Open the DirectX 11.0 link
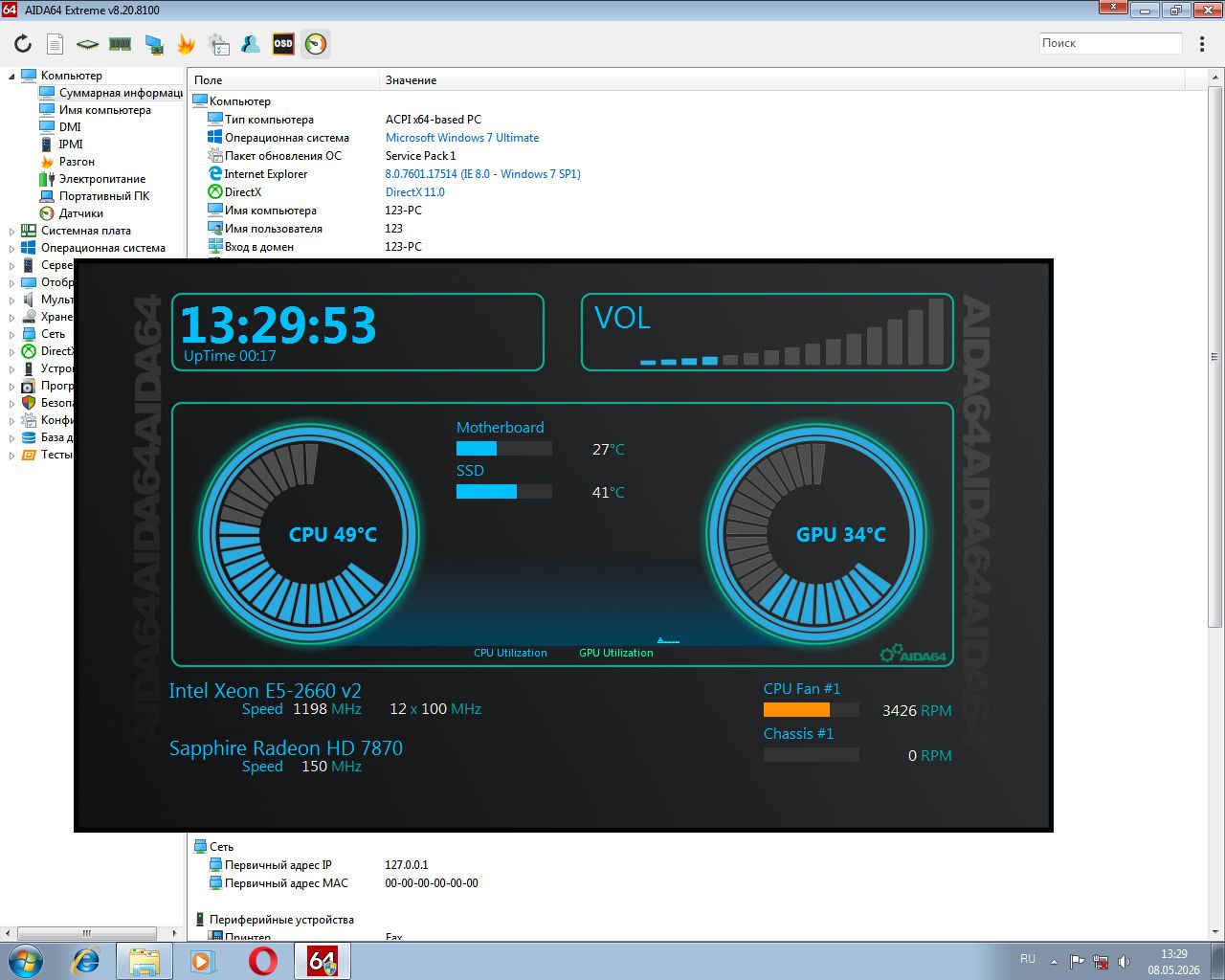 [x=414, y=192]
